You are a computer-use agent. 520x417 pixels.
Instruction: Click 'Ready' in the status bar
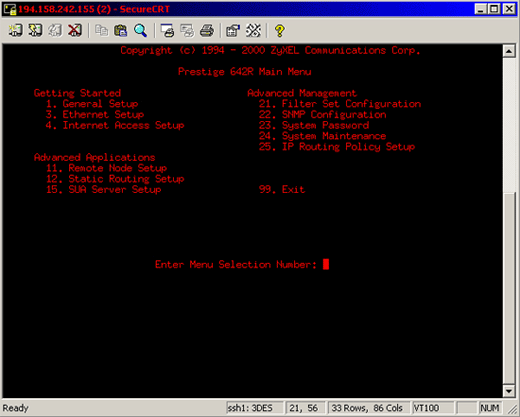tap(16, 408)
